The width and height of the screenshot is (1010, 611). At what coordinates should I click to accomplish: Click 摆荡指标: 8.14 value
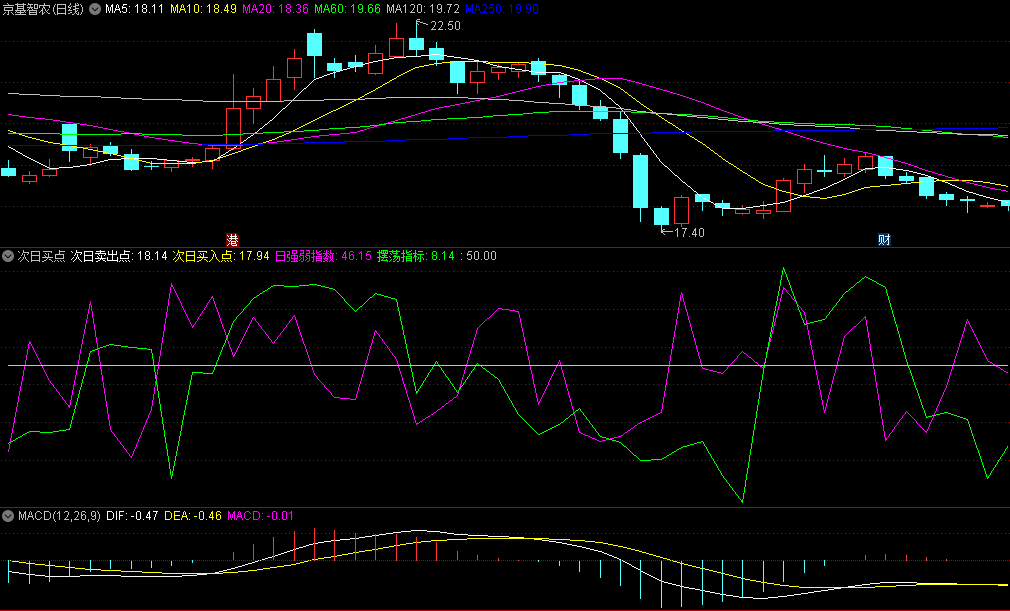(x=415, y=256)
